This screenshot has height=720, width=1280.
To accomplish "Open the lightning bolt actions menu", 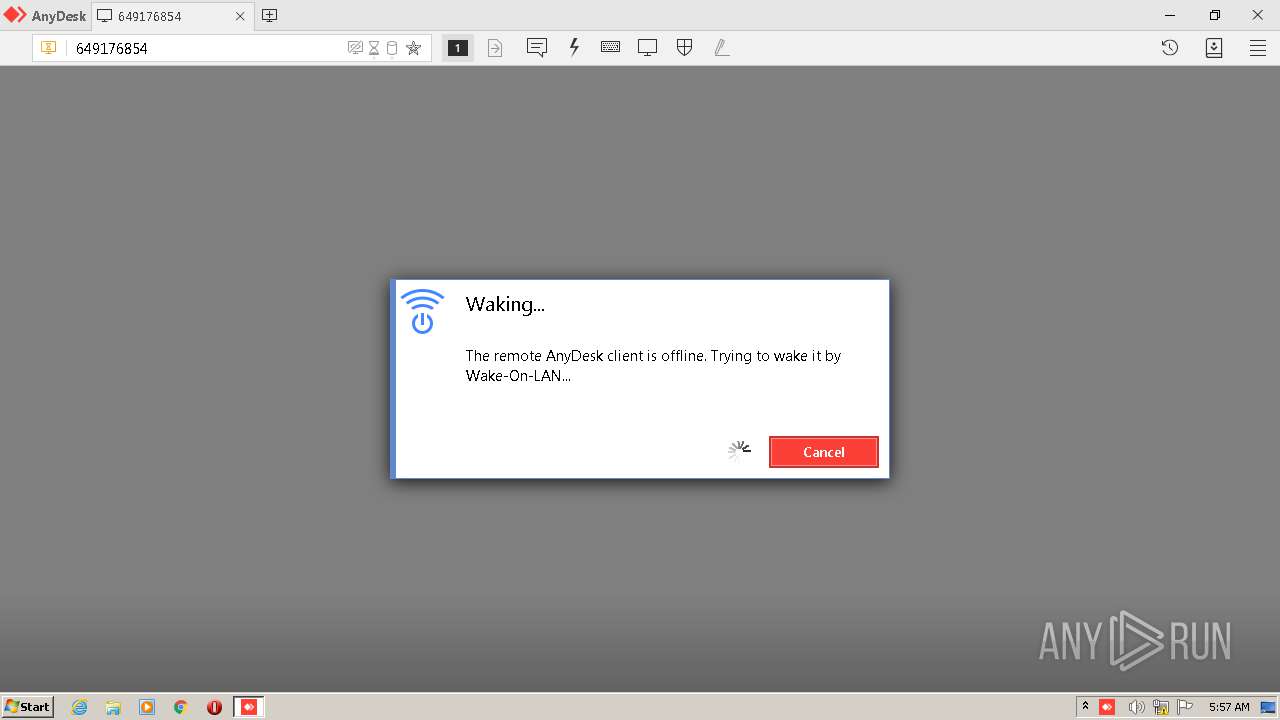I will (x=574, y=47).
